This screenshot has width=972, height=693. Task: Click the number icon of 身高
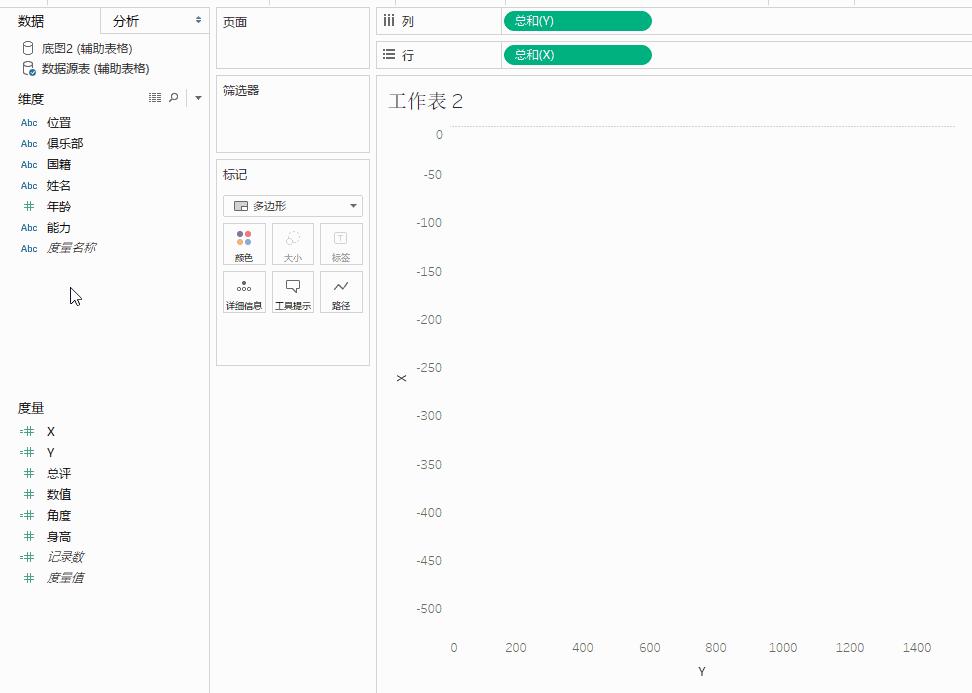(29, 536)
